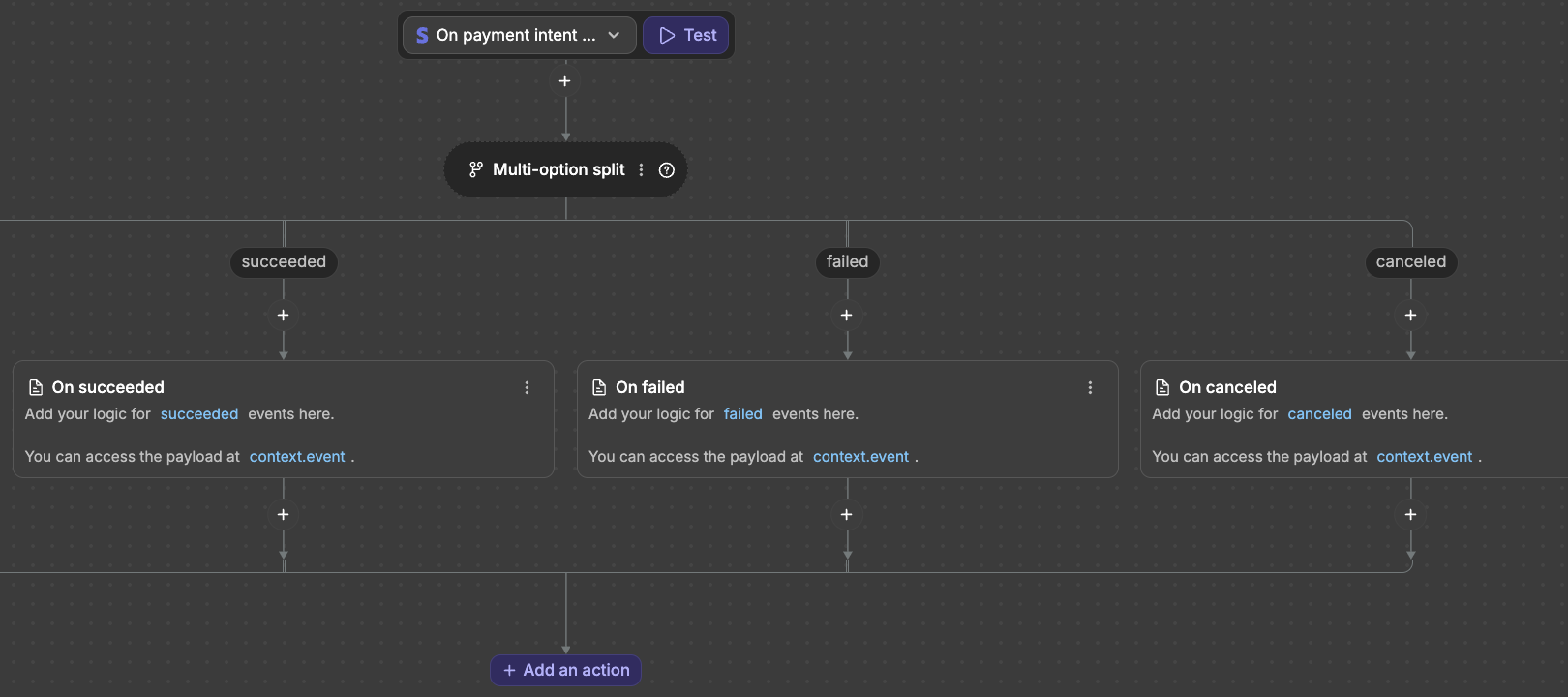
Task: Click the 'Add an action' button
Action: tap(566, 670)
